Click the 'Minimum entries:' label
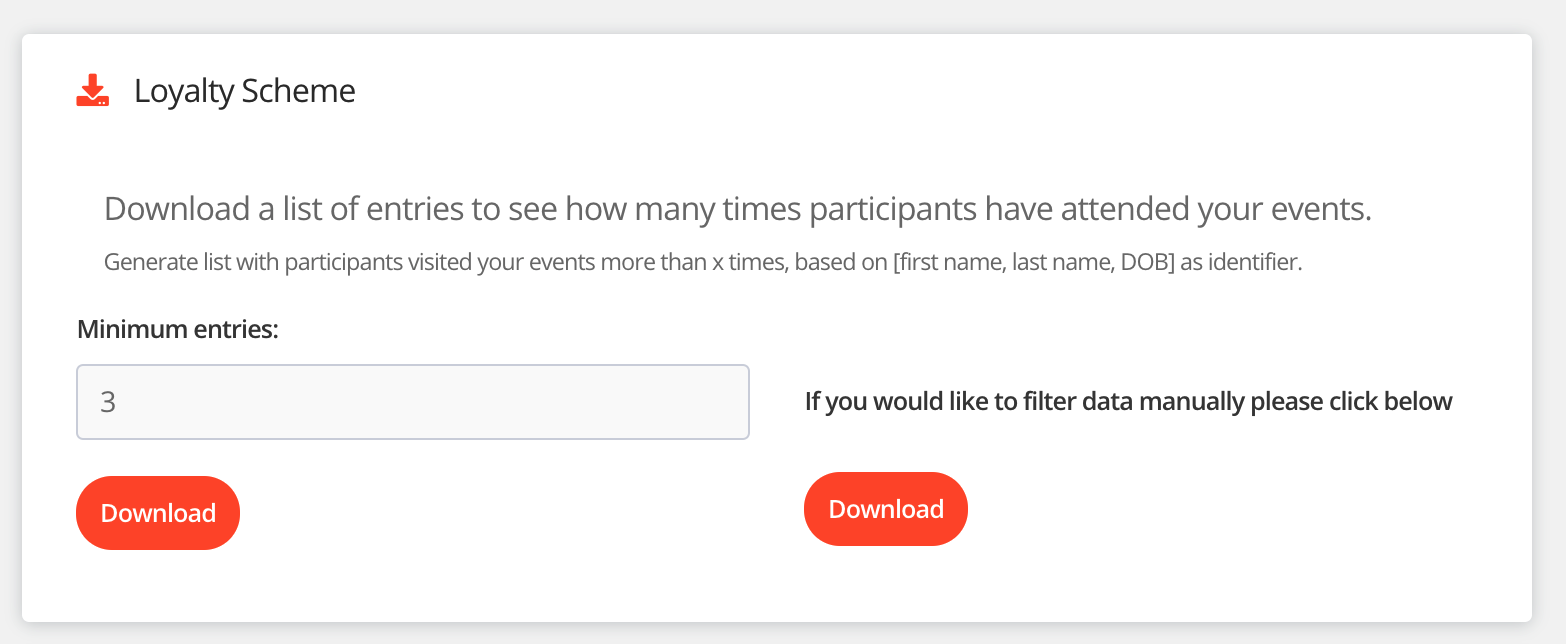 pos(177,329)
